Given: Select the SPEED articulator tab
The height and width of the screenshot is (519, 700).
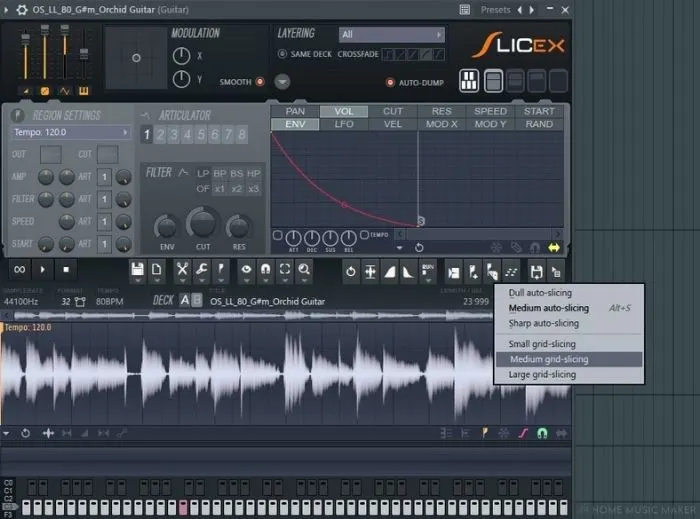Looking at the screenshot, I should [x=490, y=111].
